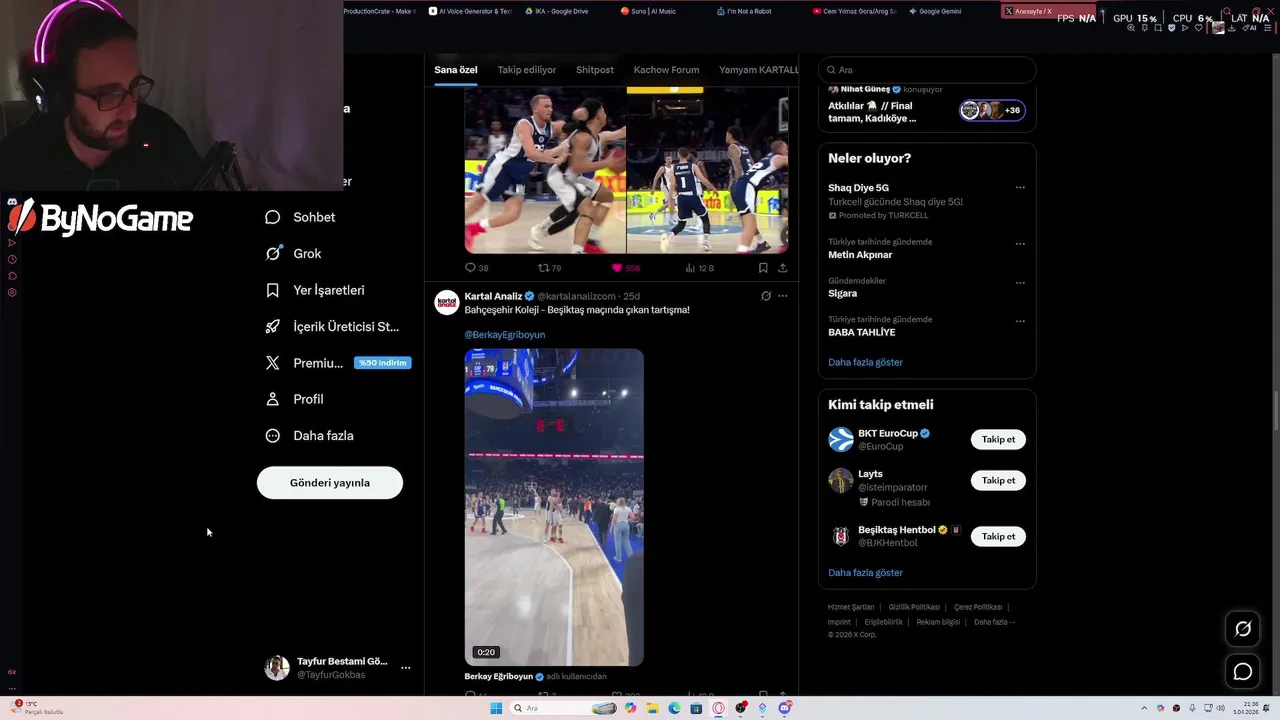Image resolution: width=1280 pixels, height=720 pixels.
Task: Follow BKT EuroCup with Takip et
Action: [x=998, y=439]
